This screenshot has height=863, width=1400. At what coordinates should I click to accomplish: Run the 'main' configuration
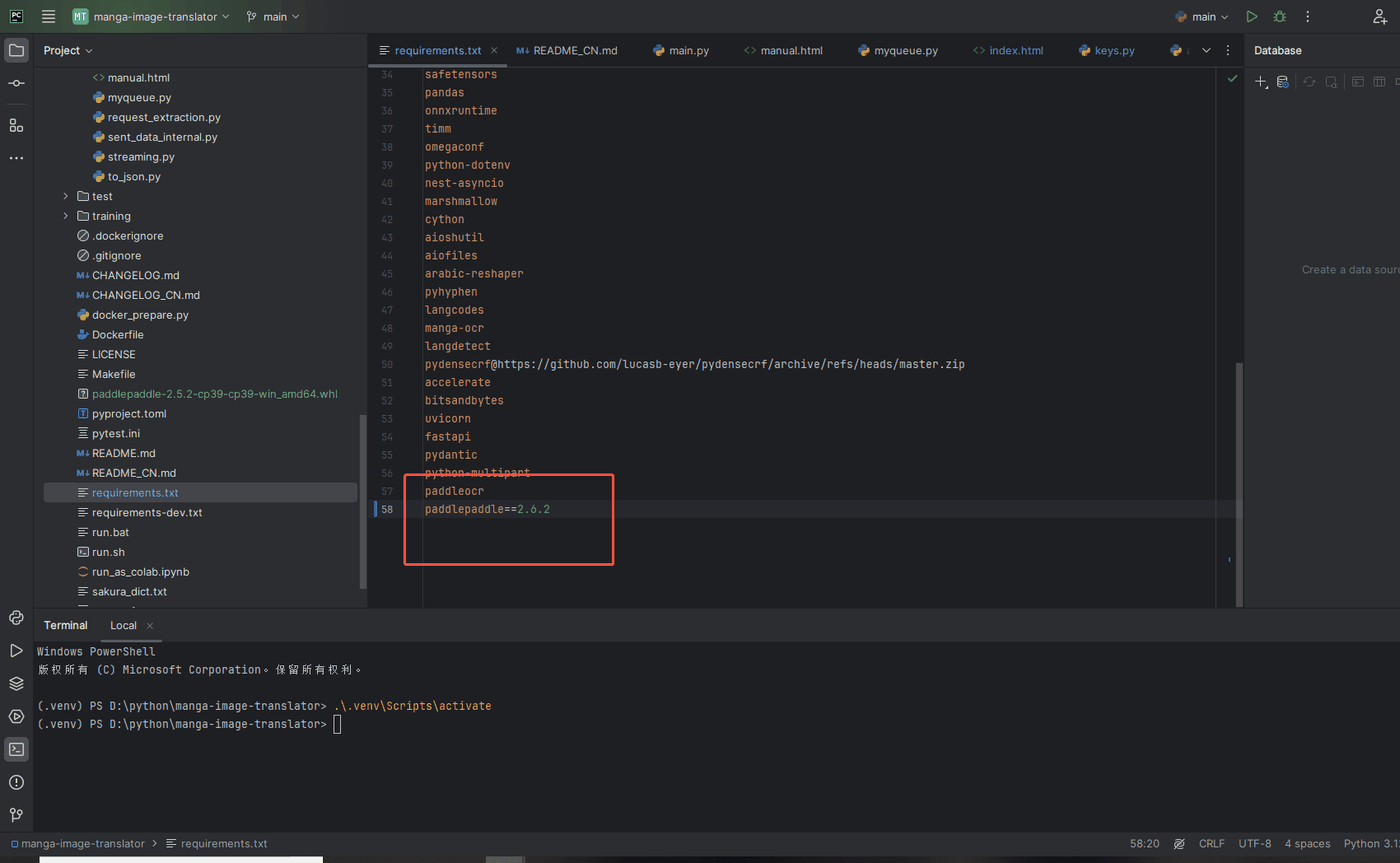click(1252, 17)
